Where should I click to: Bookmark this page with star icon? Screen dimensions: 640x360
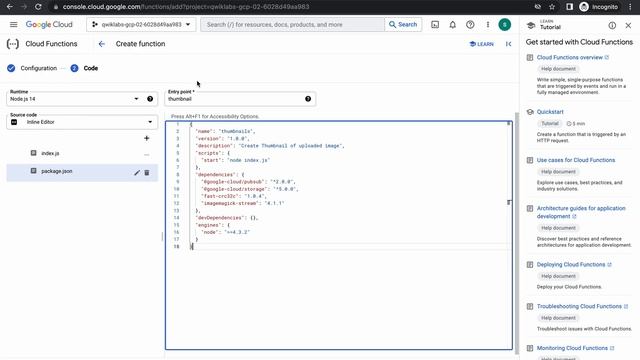click(x=552, y=7)
